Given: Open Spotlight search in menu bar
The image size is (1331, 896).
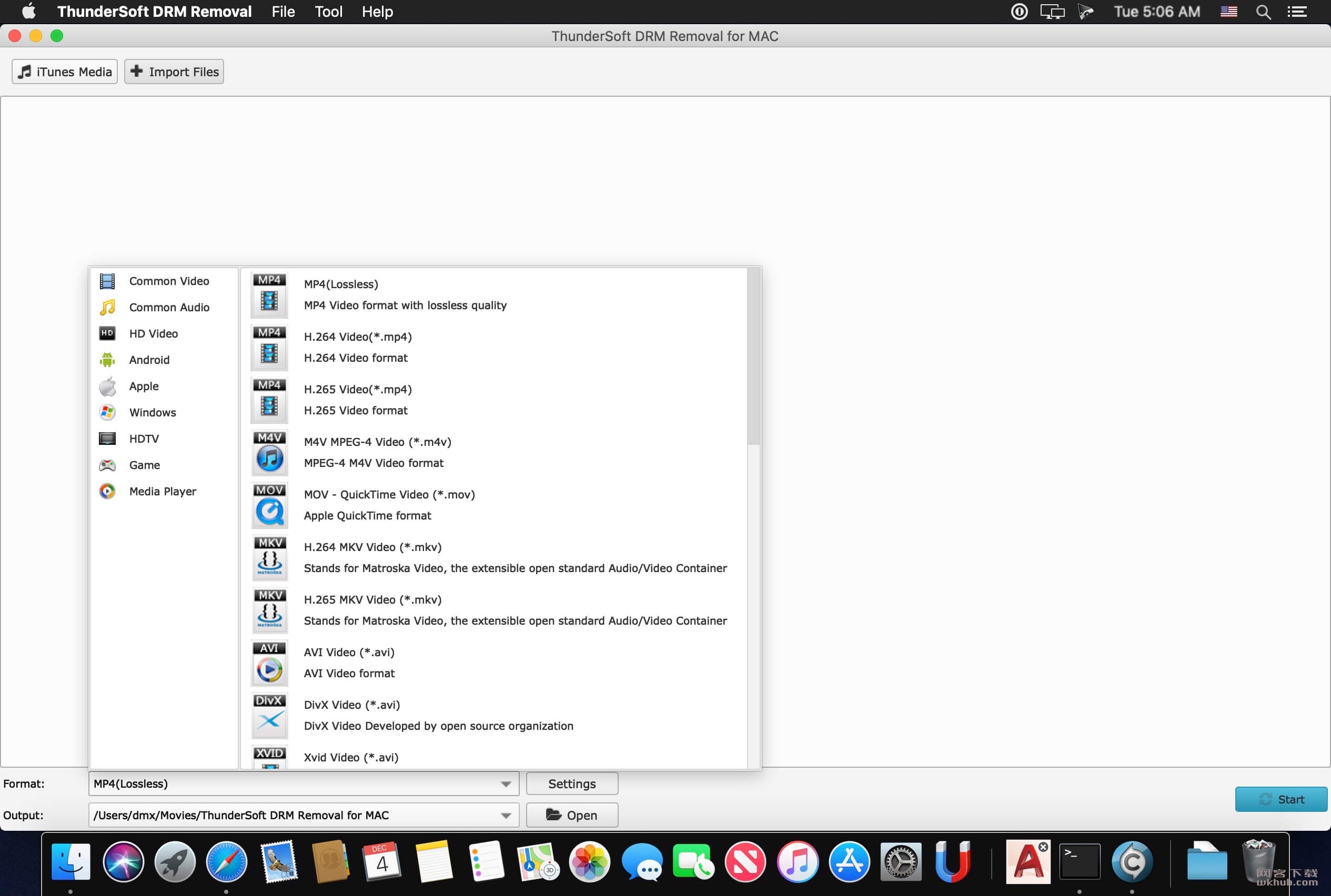Looking at the screenshot, I should coord(1264,12).
